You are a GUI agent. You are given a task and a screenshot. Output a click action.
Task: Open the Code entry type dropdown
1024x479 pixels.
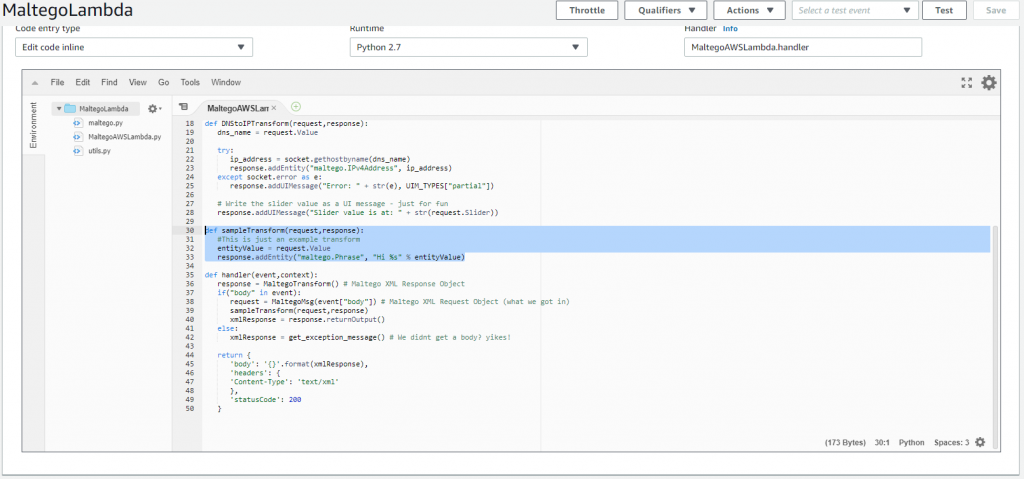coord(134,47)
